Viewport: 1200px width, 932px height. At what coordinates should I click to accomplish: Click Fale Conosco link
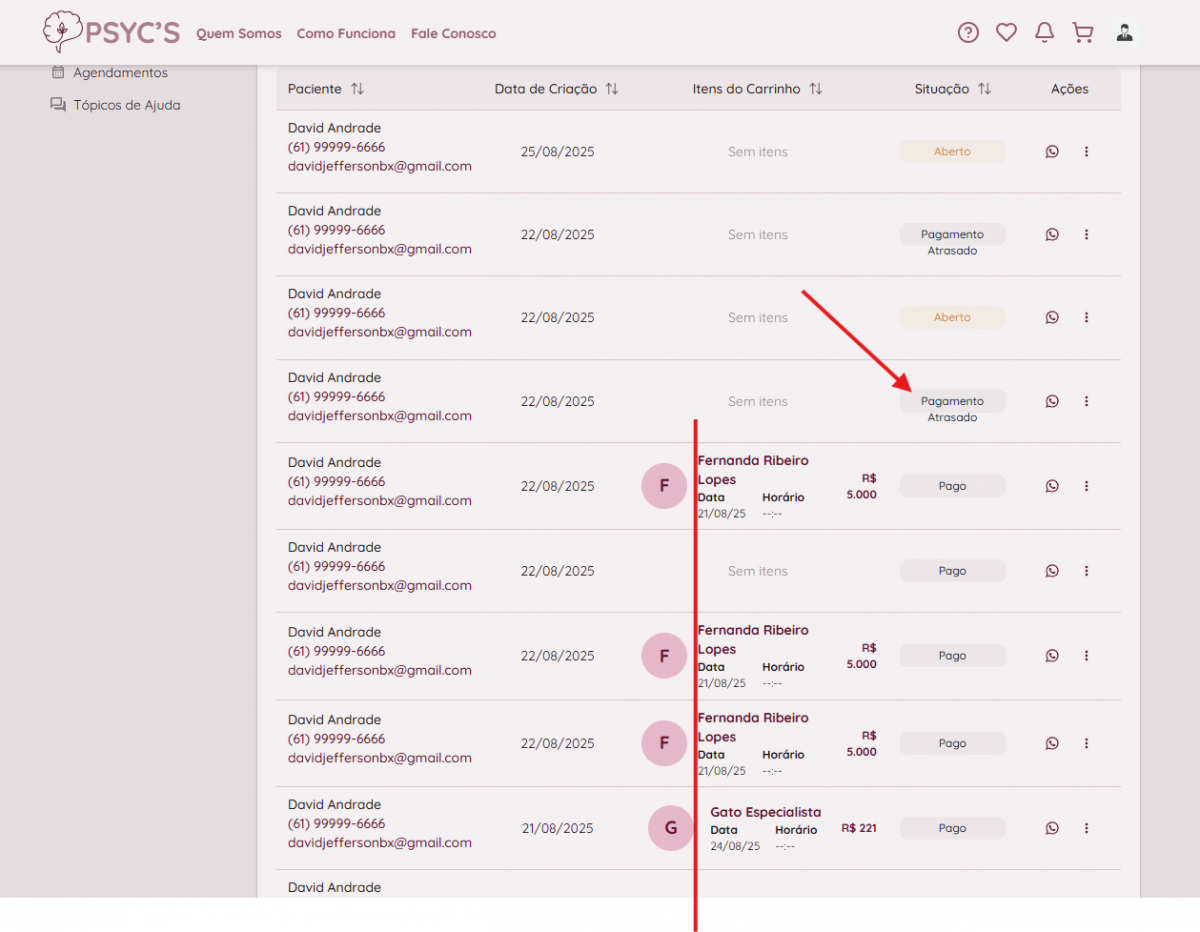point(453,34)
